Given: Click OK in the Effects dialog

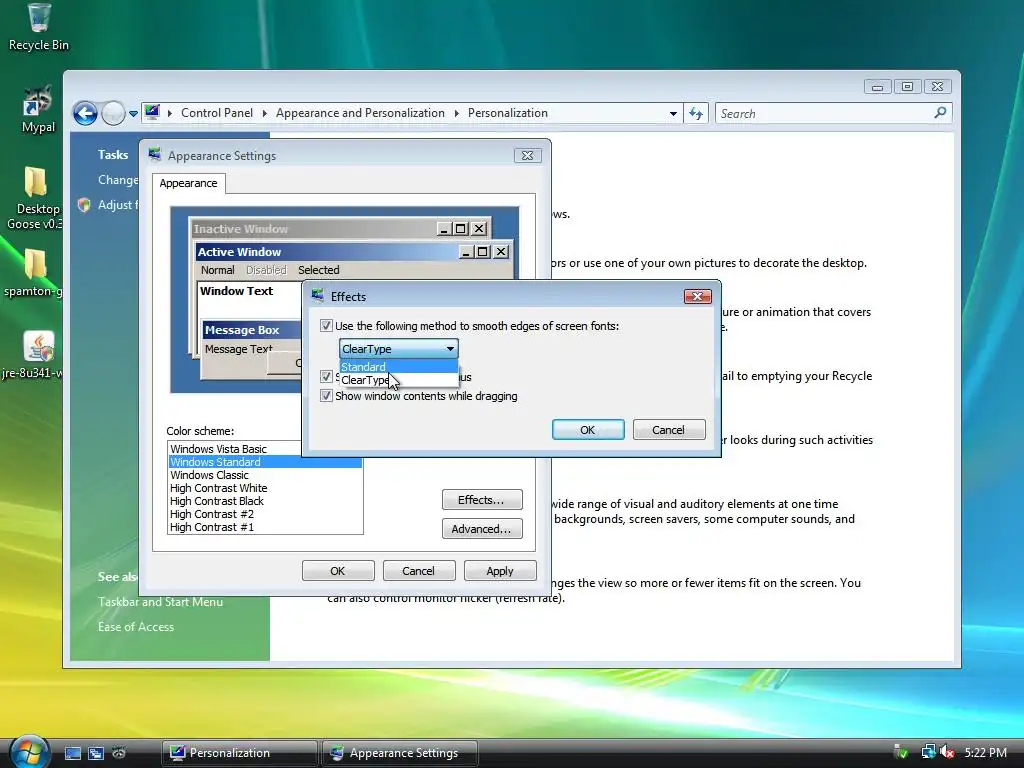Looking at the screenshot, I should pos(588,430).
